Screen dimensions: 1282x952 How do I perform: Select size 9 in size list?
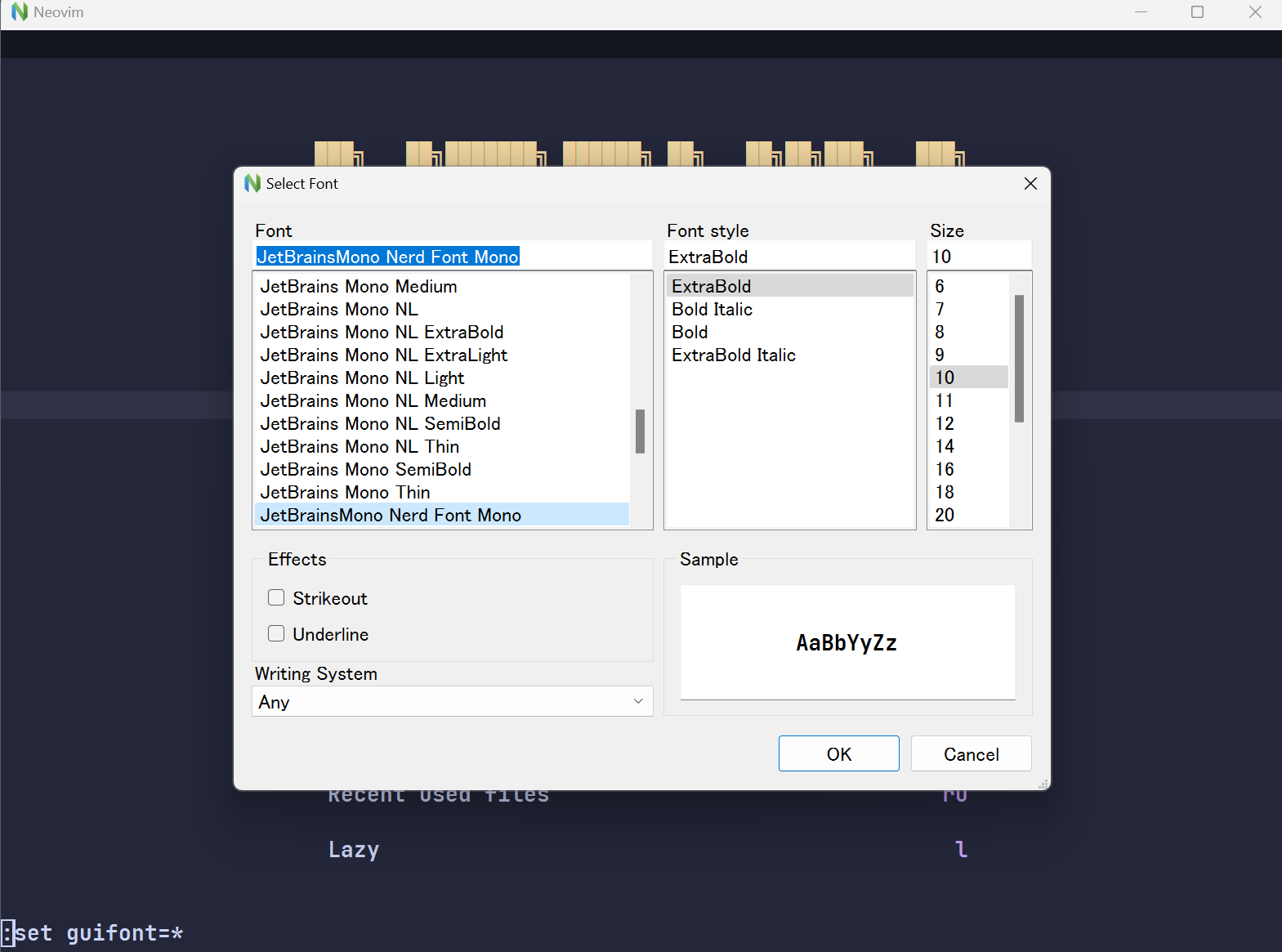coord(969,355)
